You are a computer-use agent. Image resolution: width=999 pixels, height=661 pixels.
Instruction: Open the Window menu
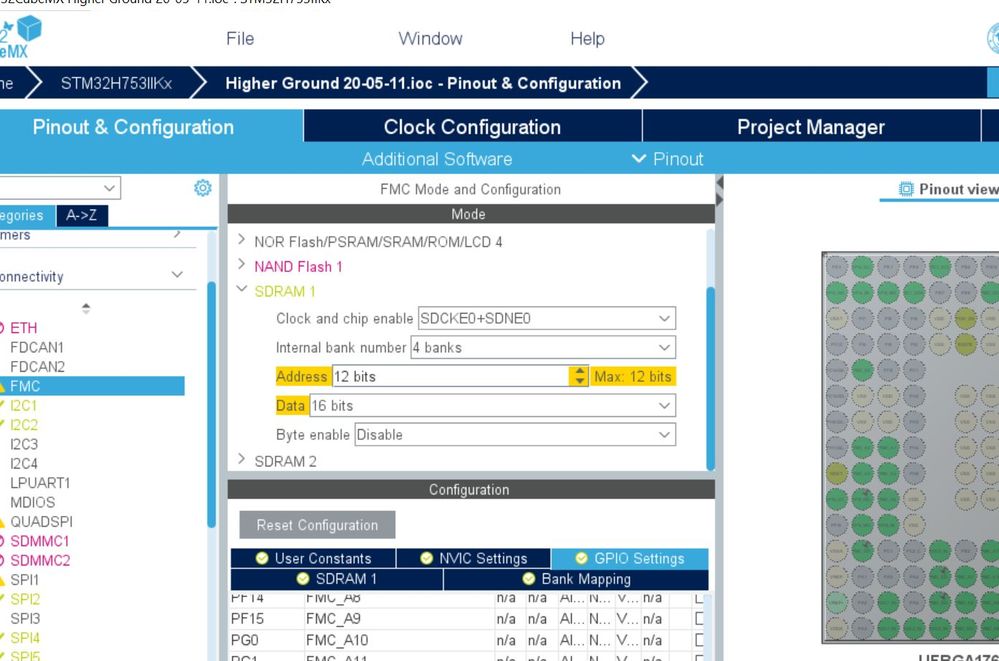pos(431,39)
